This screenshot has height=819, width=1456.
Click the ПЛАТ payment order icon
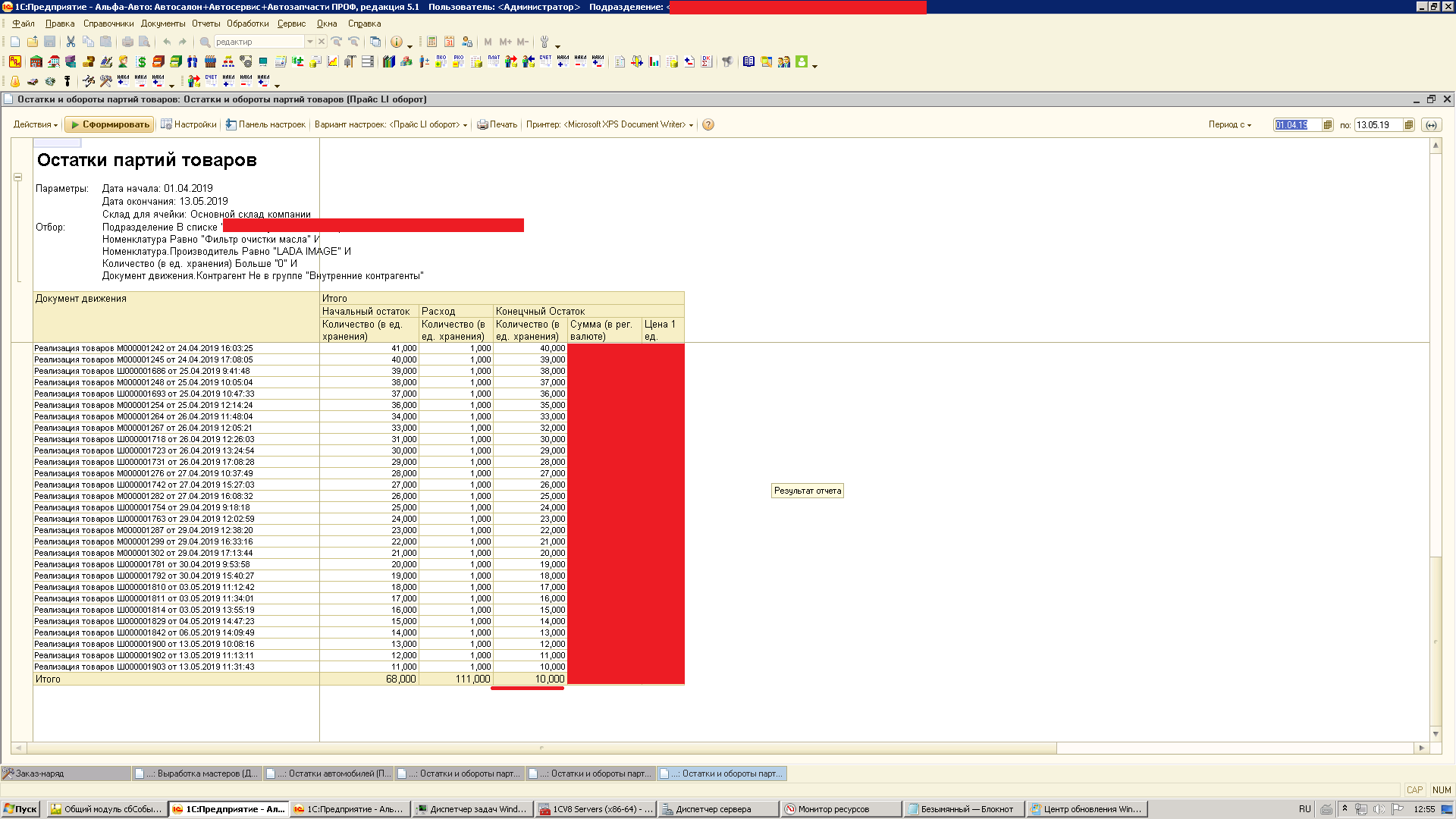494,61
